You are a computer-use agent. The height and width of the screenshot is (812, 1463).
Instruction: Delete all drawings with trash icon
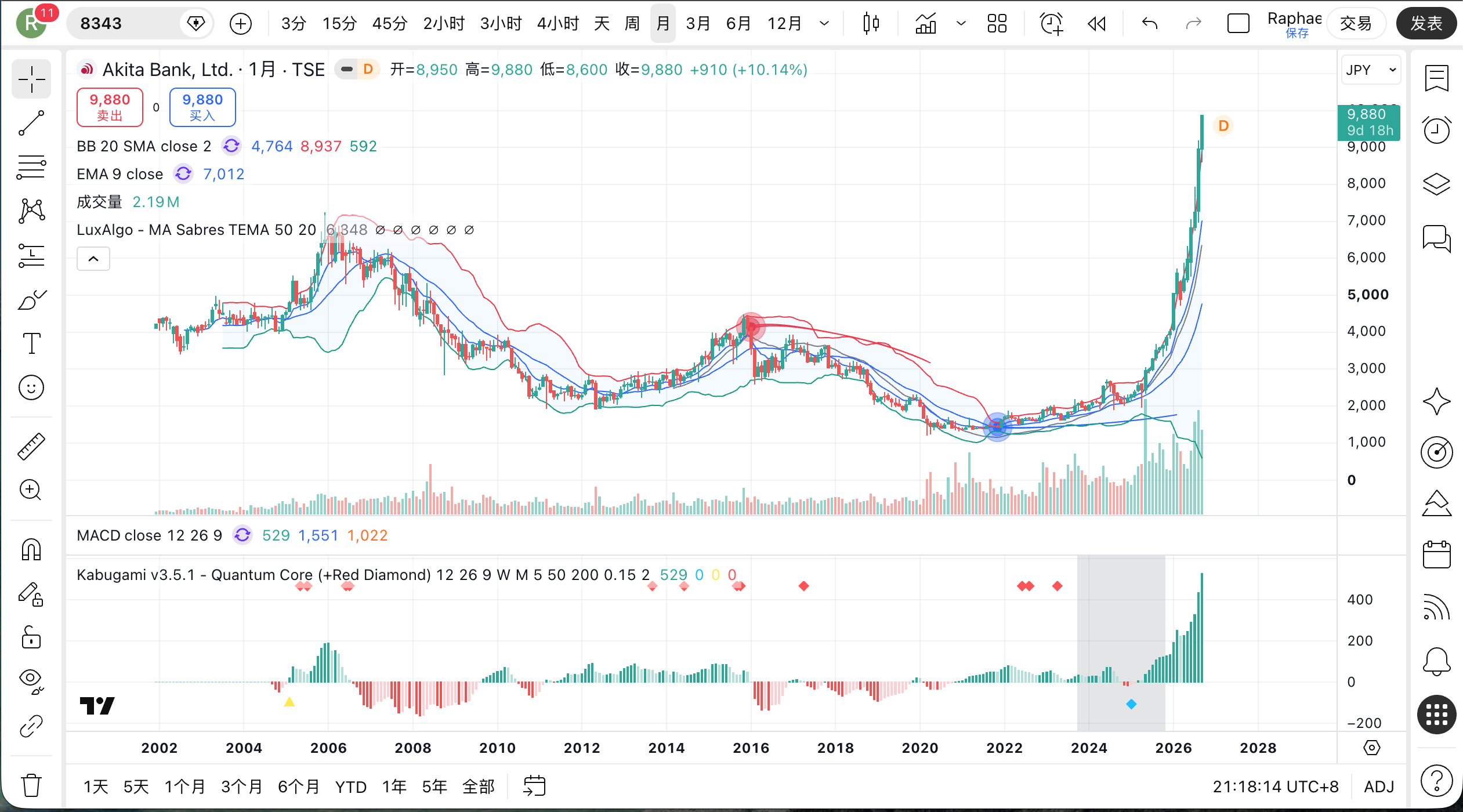tap(31, 785)
